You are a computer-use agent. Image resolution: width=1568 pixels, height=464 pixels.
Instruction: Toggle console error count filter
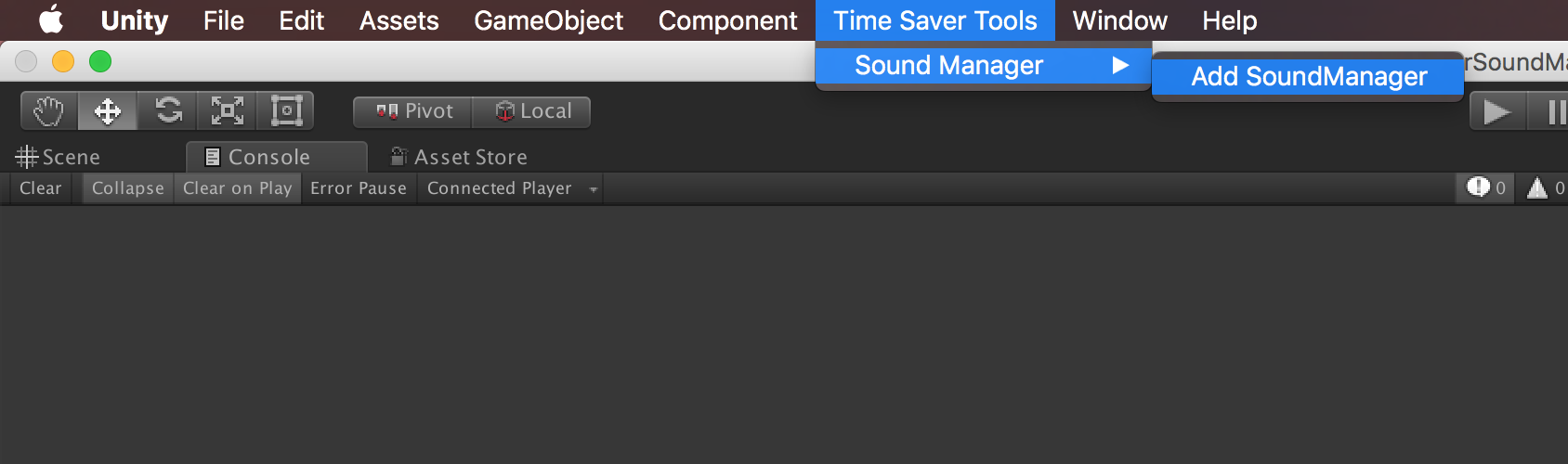pos(1486,188)
